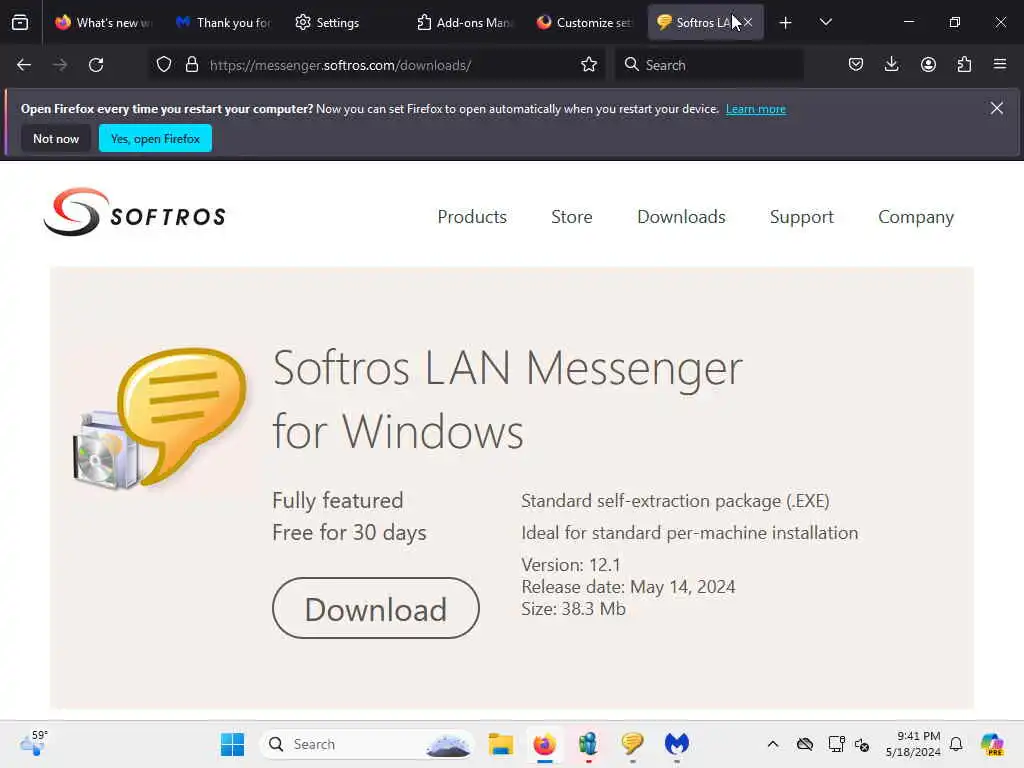Screen dimensions: 1024x768
Task: Open a new tab
Action: pyautogui.click(x=786, y=23)
